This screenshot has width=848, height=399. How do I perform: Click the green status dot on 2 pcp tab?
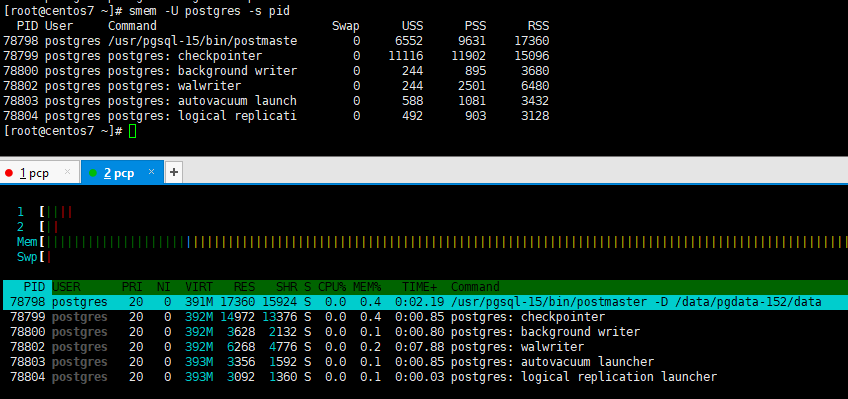point(93,173)
